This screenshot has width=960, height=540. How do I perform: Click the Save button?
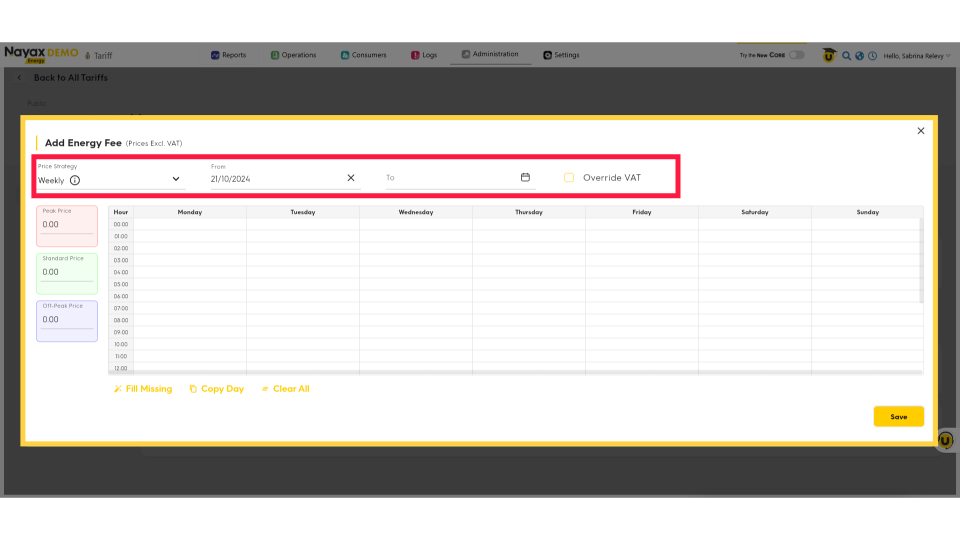click(898, 417)
